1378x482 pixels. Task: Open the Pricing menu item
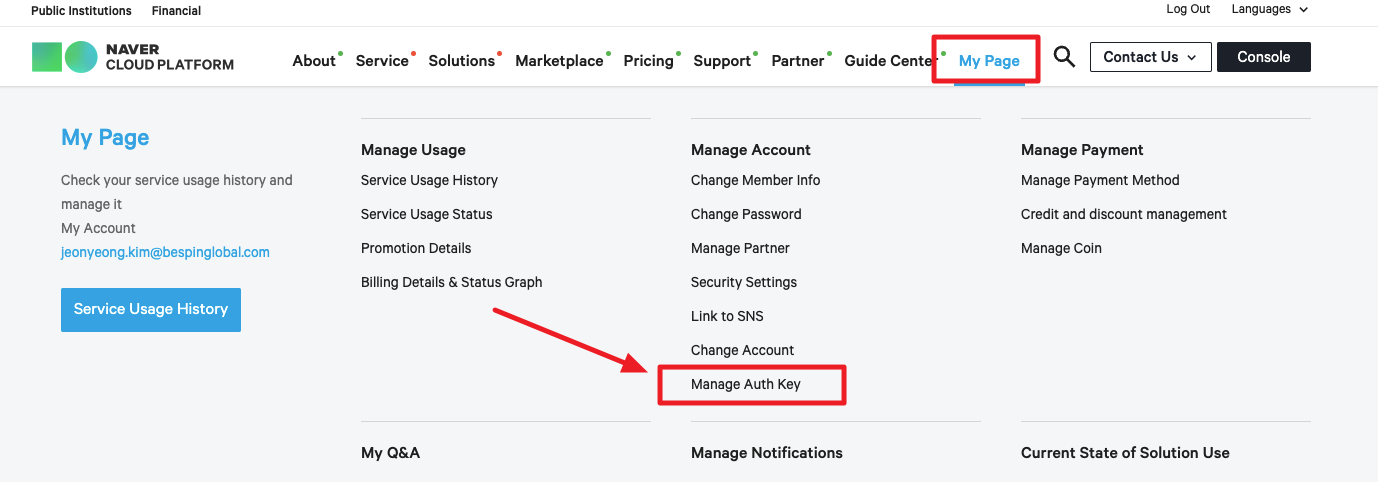pyautogui.click(x=648, y=61)
